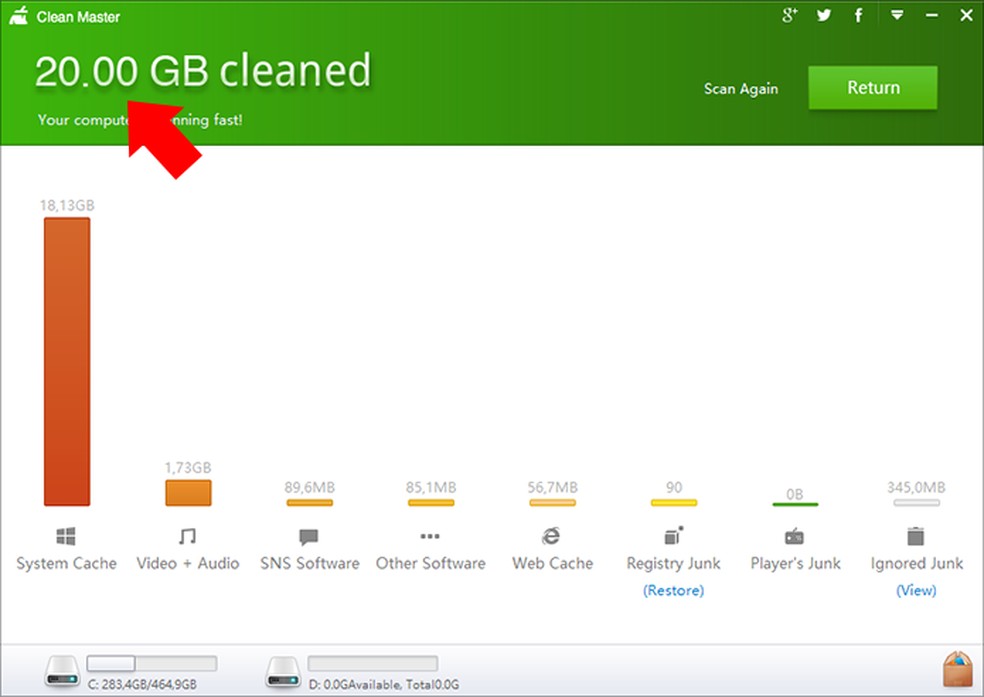Share via the Twitter bird icon
984x697 pixels.
click(824, 16)
